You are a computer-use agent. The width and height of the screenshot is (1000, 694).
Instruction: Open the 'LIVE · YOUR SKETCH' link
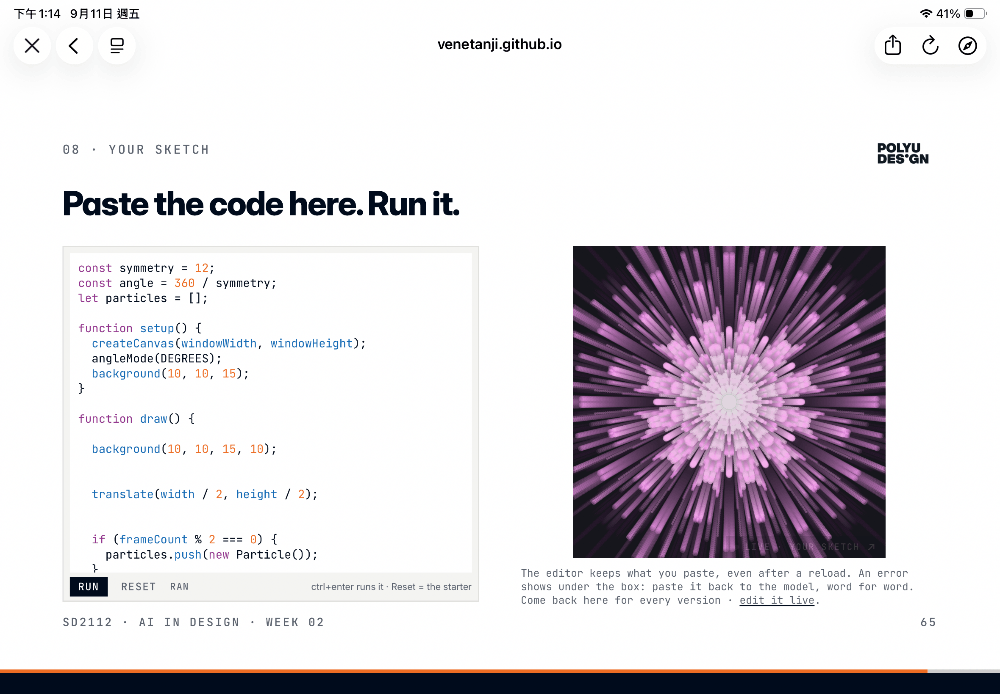[x=810, y=547]
